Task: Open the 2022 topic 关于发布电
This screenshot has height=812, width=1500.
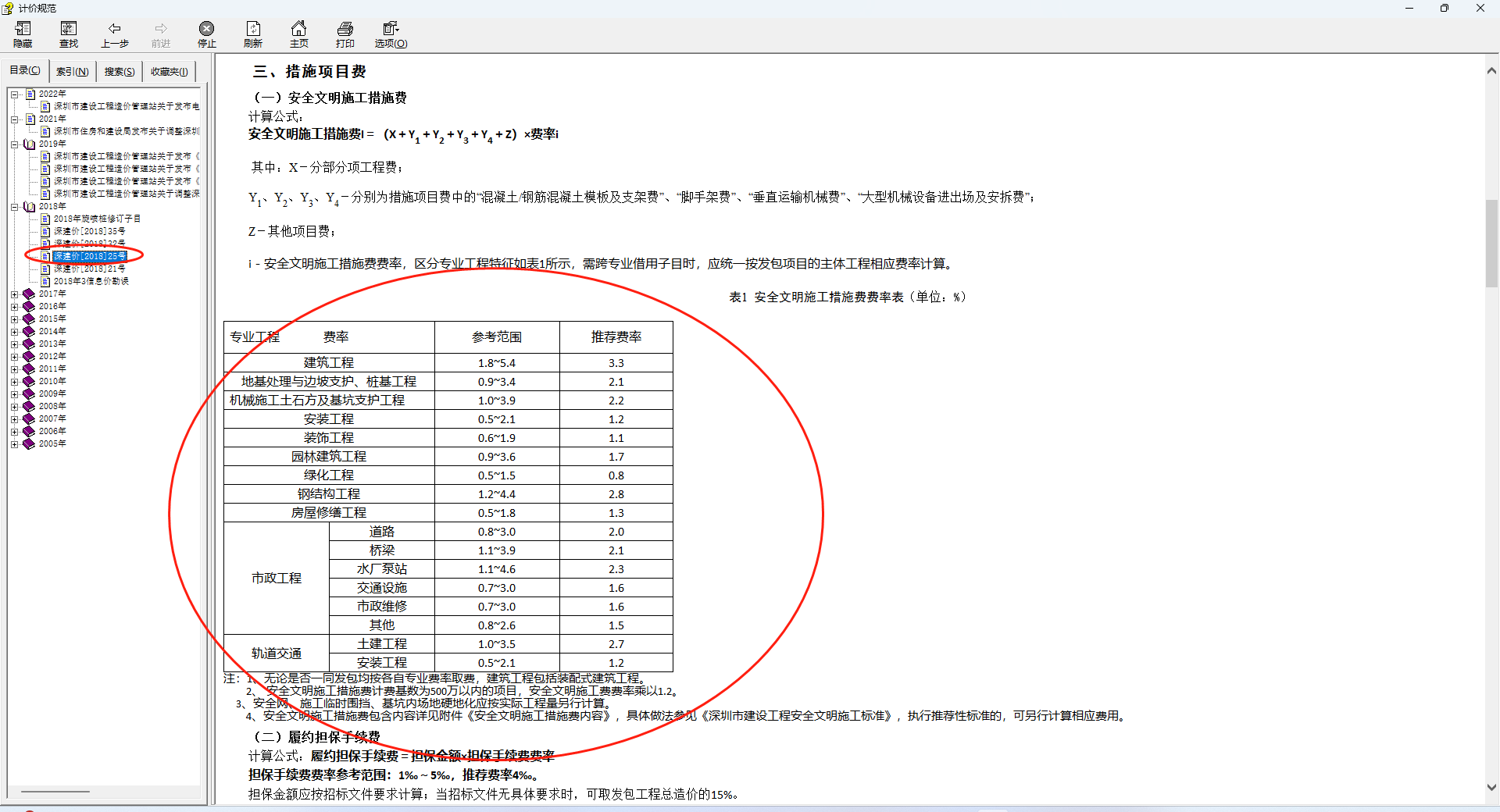Action: pos(127,106)
